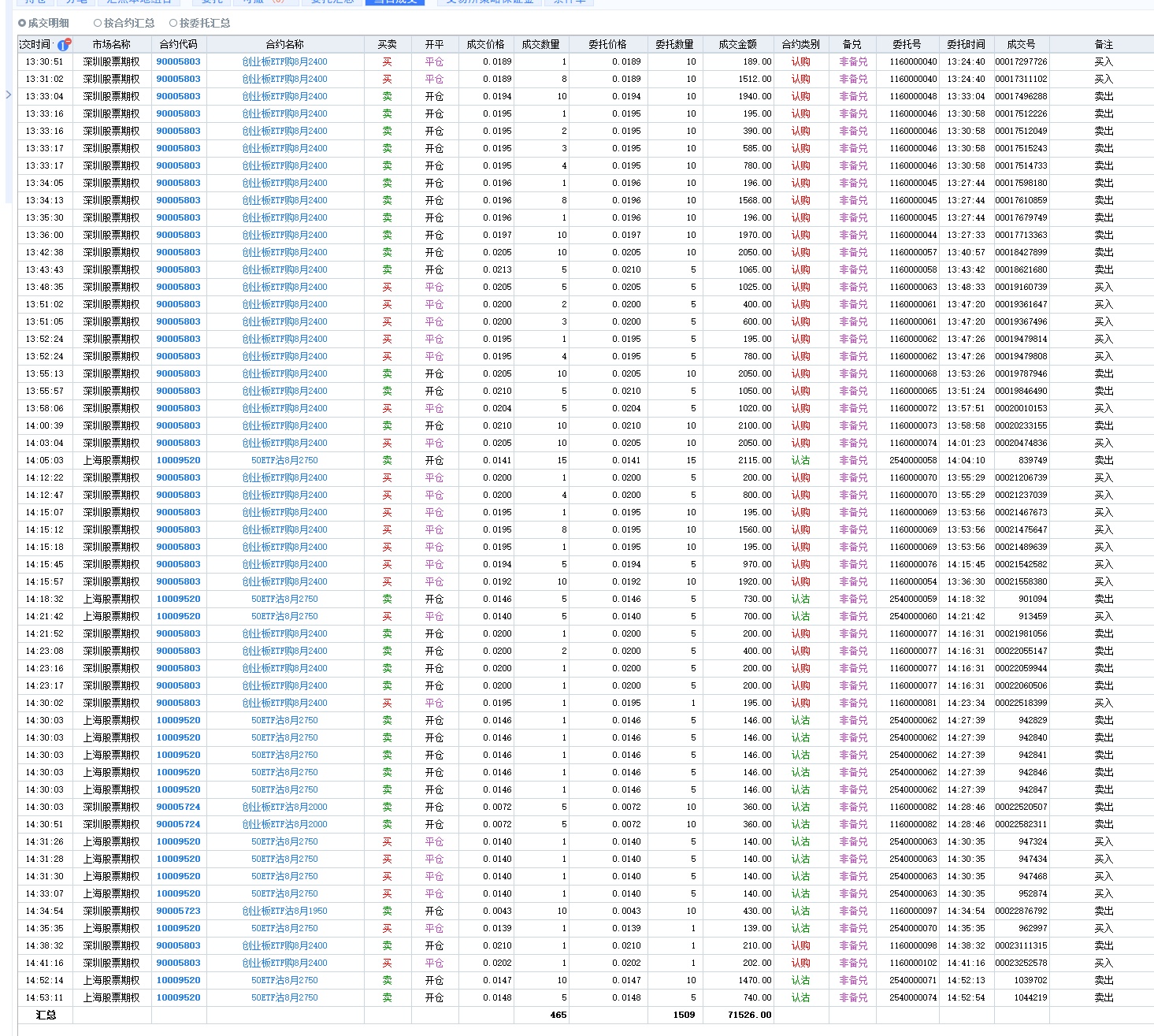Click the 汇总 summary row label
This screenshot has width=1154, height=1036.
46,1015
